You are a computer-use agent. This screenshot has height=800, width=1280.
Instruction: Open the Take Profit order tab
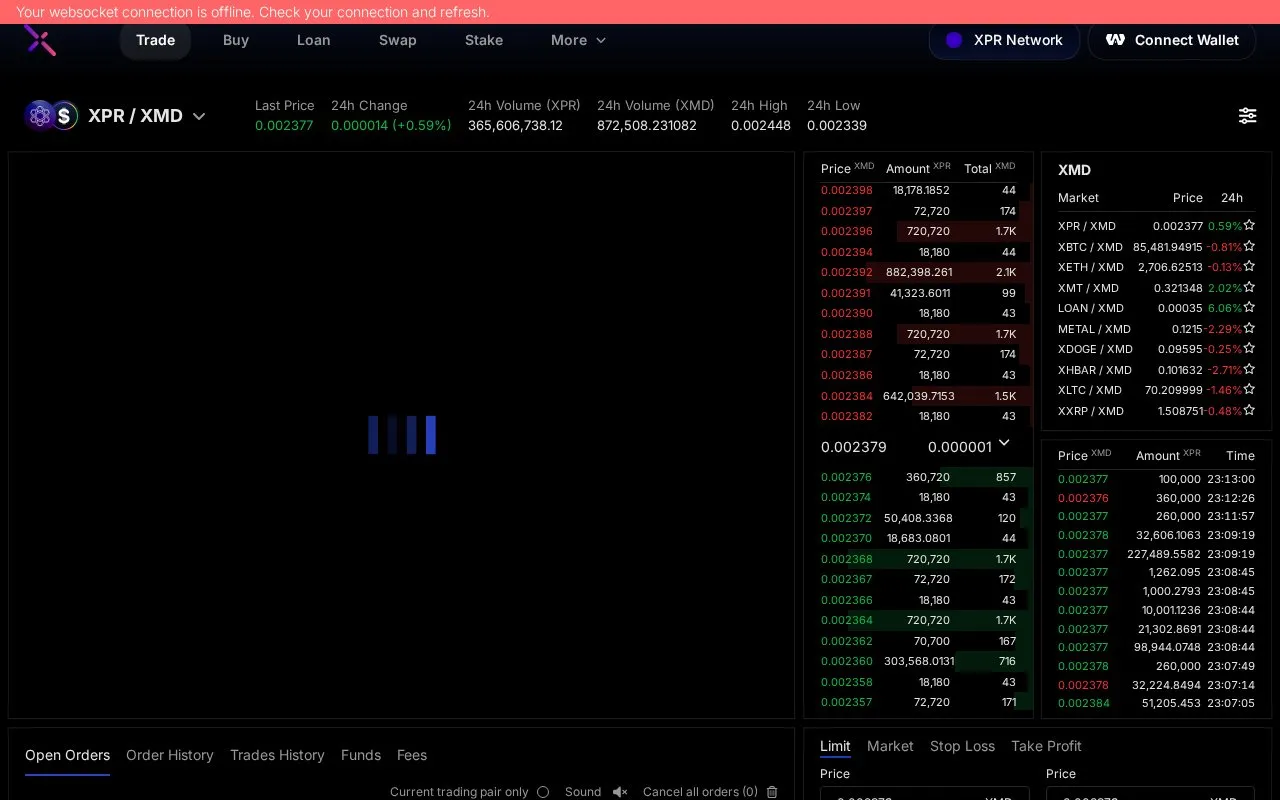(1046, 746)
